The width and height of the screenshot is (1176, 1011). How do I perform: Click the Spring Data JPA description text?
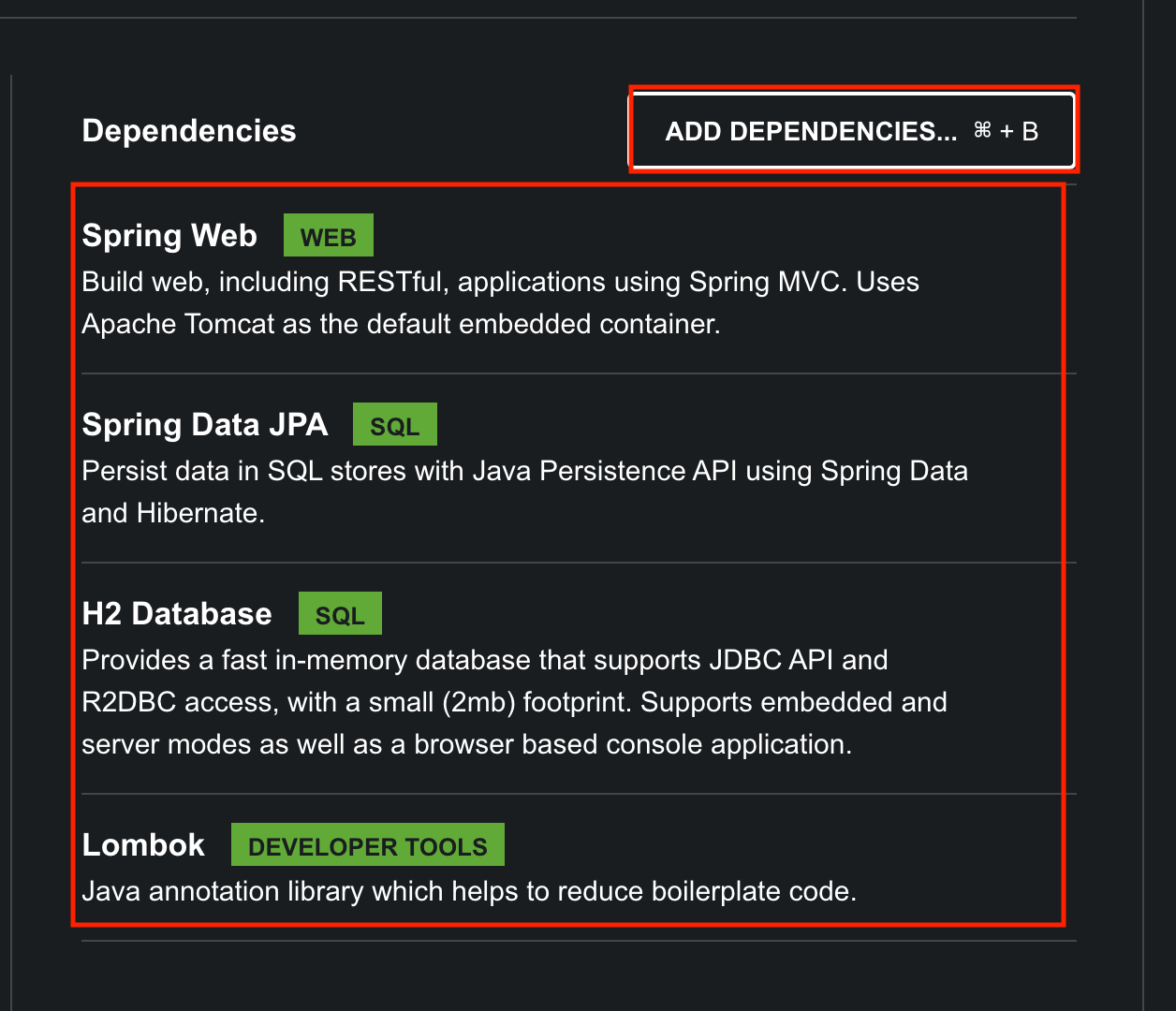(x=525, y=491)
